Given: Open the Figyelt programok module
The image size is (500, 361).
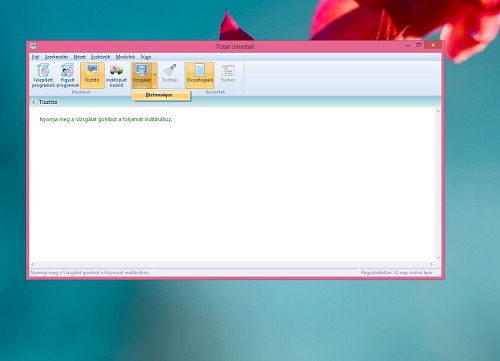Looking at the screenshot, I should (x=68, y=75).
